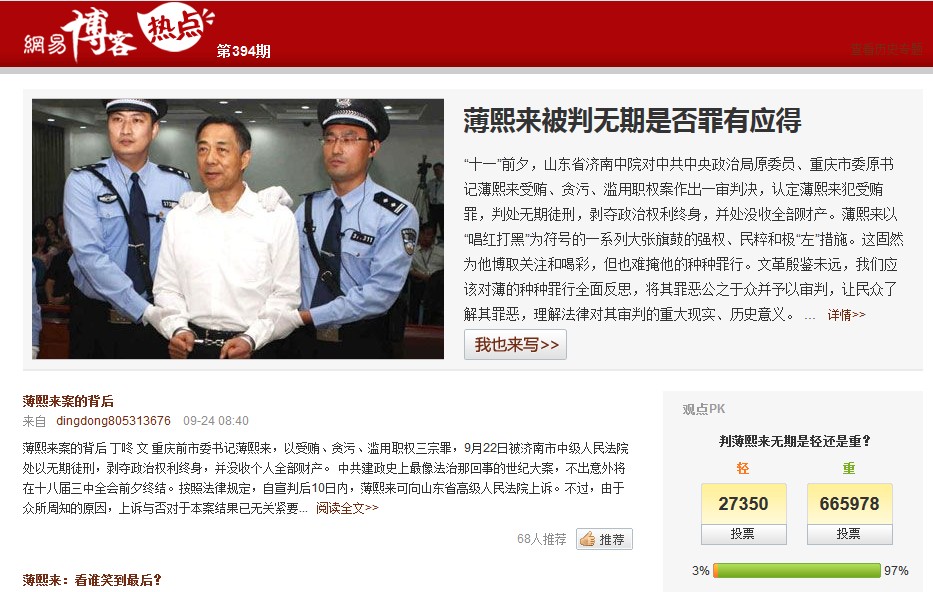933x592 pixels.
Task: Click the 我也来写>> button
Action: tap(515, 344)
